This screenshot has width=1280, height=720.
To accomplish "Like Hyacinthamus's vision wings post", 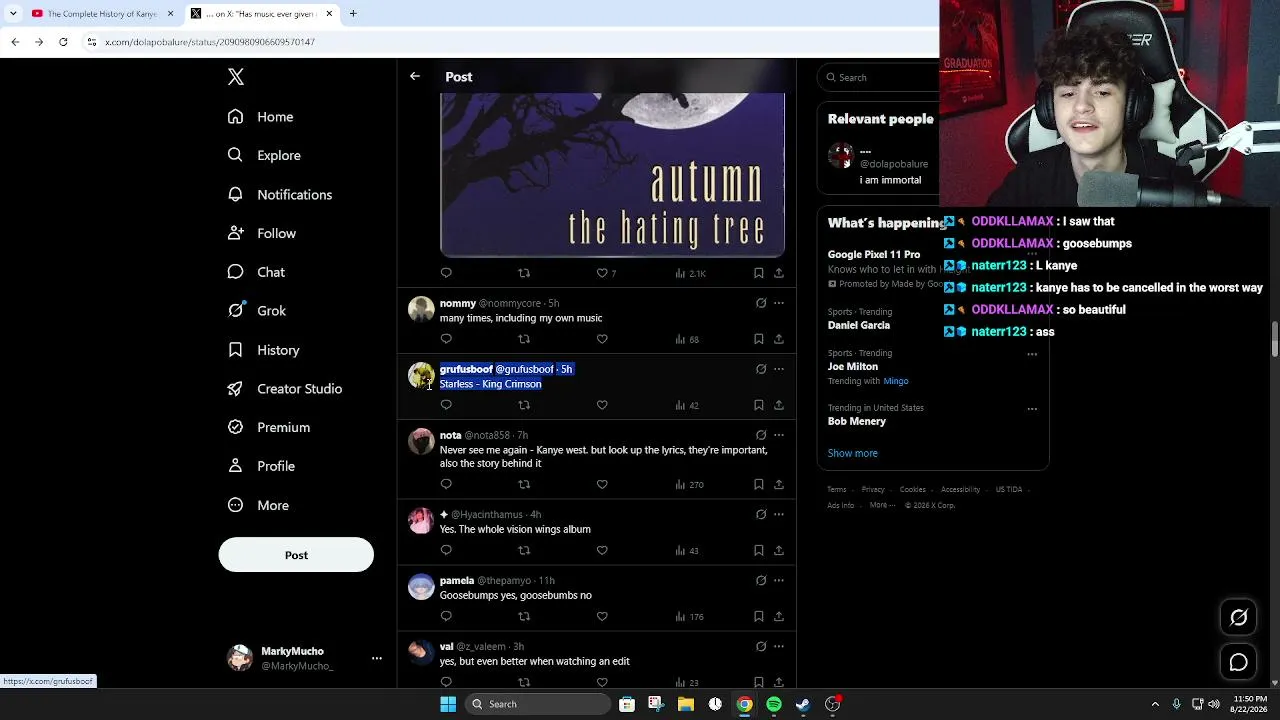I will (602, 550).
